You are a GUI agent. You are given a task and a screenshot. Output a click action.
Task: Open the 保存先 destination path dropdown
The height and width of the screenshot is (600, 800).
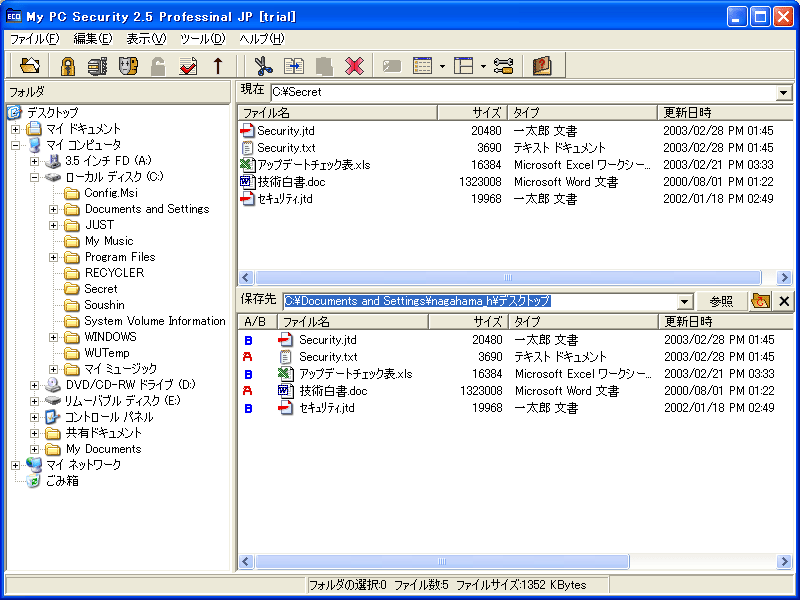684,302
